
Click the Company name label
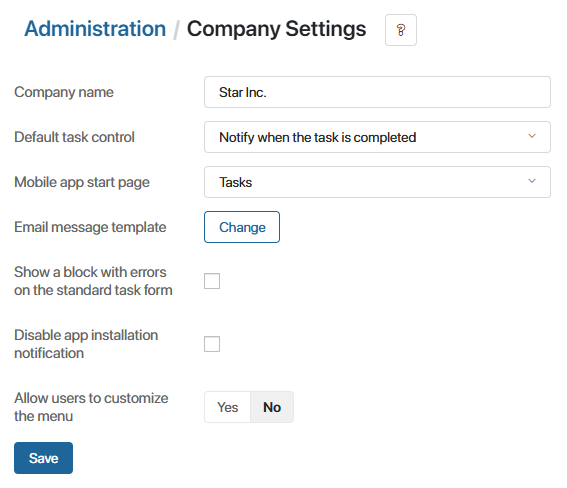click(64, 92)
